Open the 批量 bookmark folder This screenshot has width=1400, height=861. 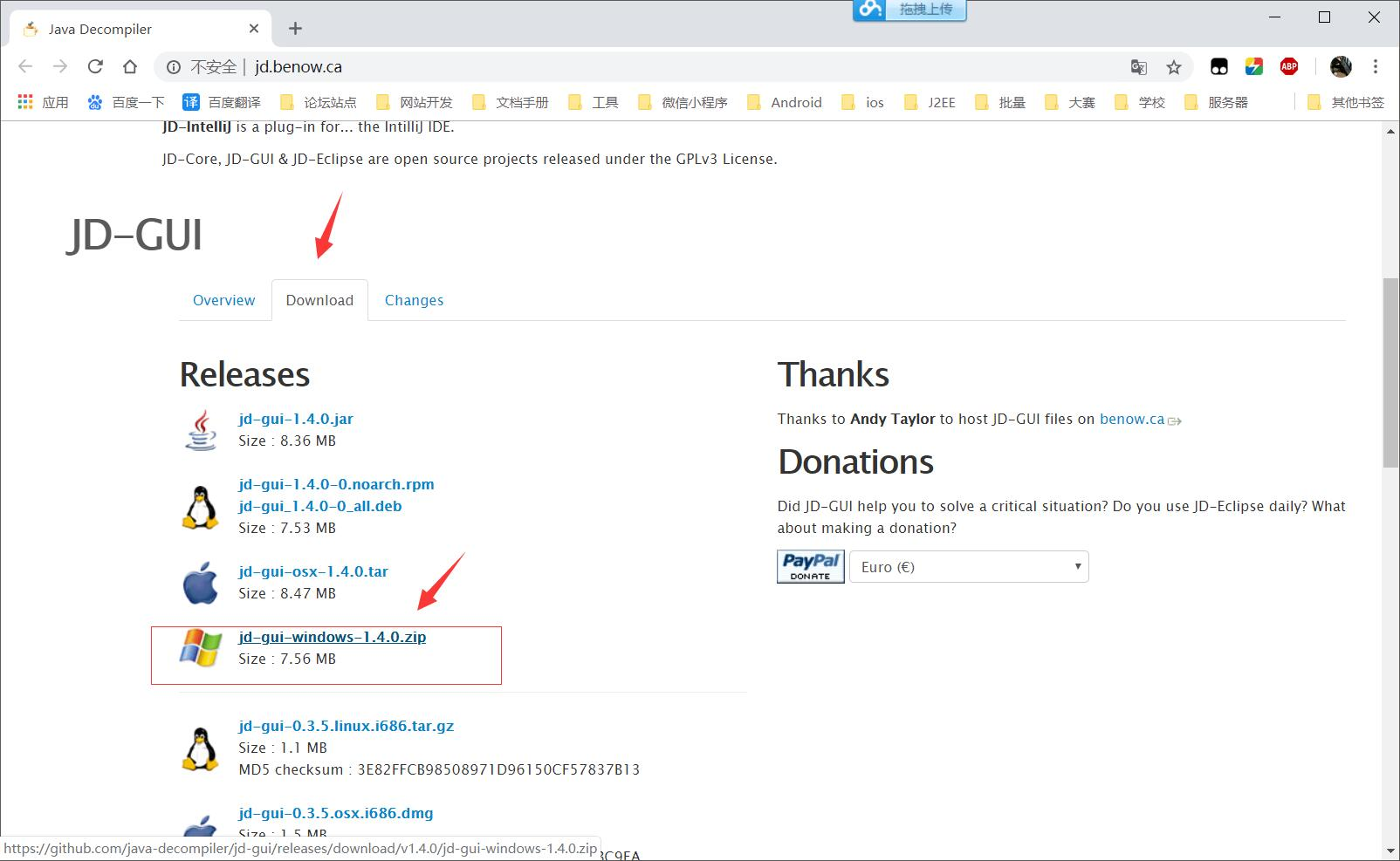pyautogui.click(x=999, y=102)
